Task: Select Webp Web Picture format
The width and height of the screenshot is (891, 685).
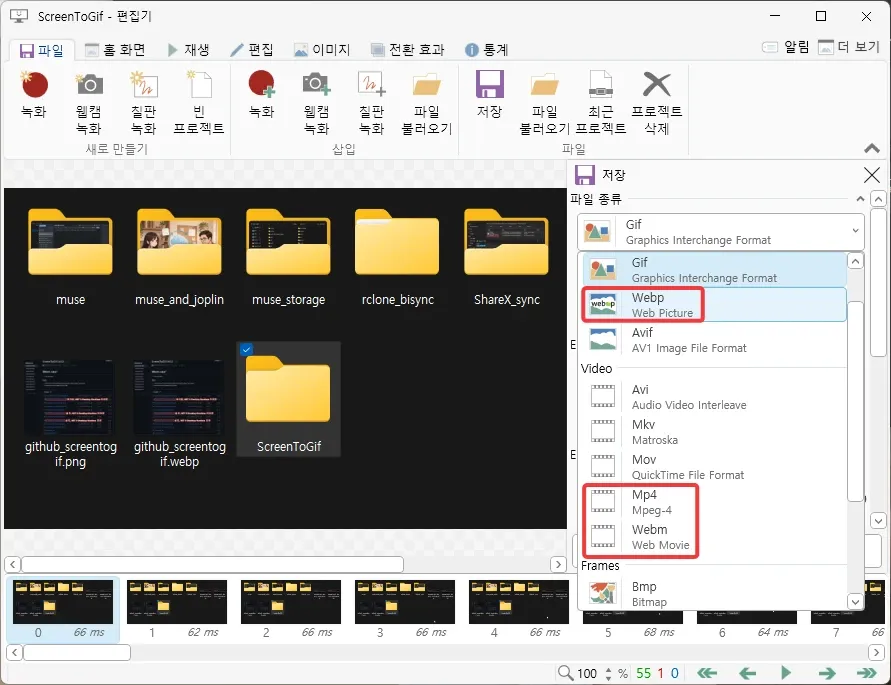Action: pos(714,305)
